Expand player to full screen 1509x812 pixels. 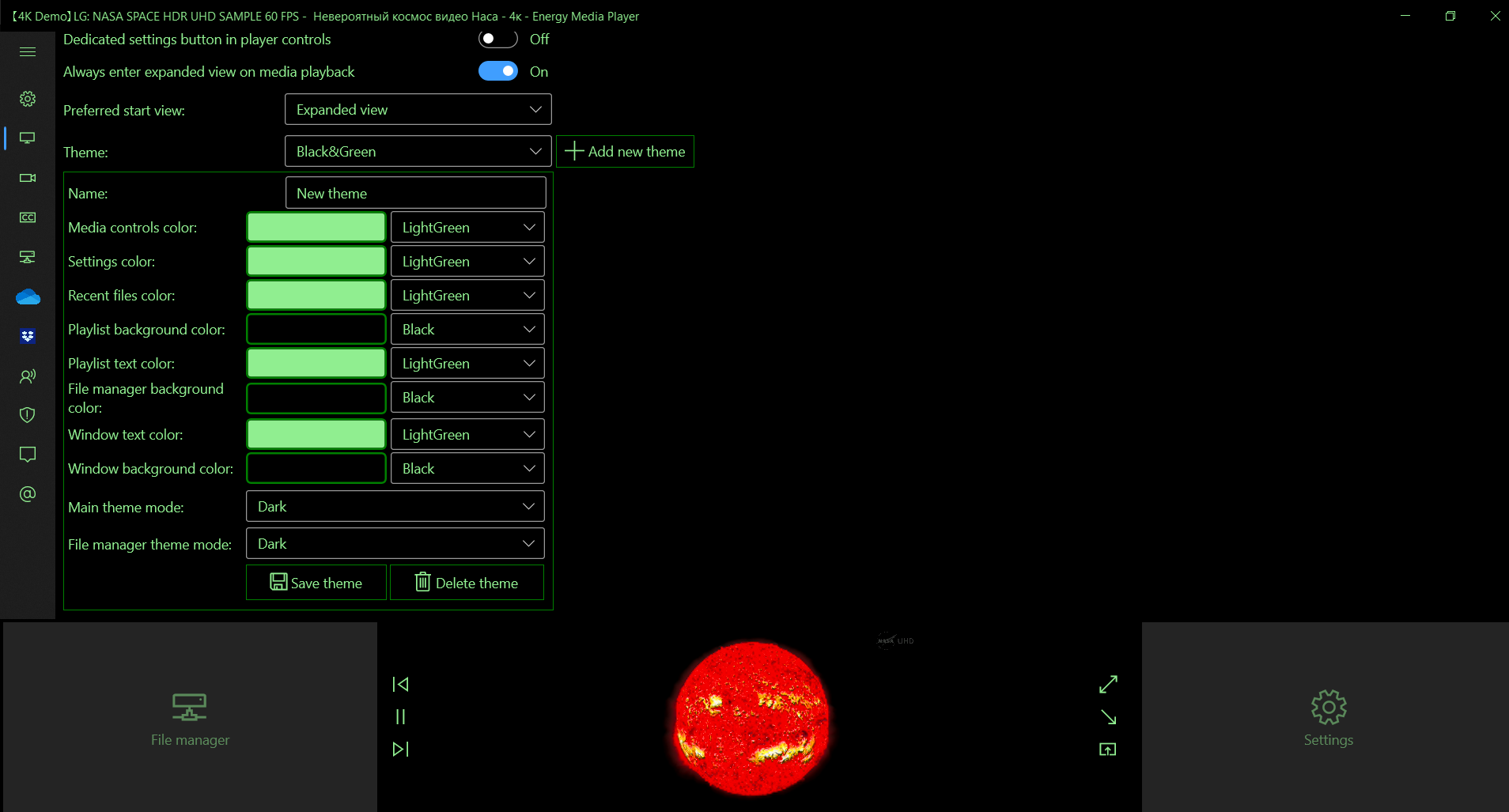(x=1108, y=684)
